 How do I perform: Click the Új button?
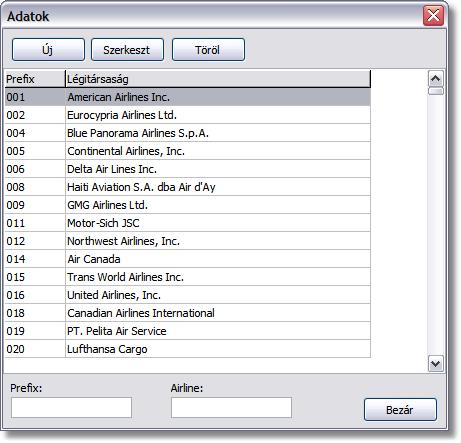[x=48, y=50]
